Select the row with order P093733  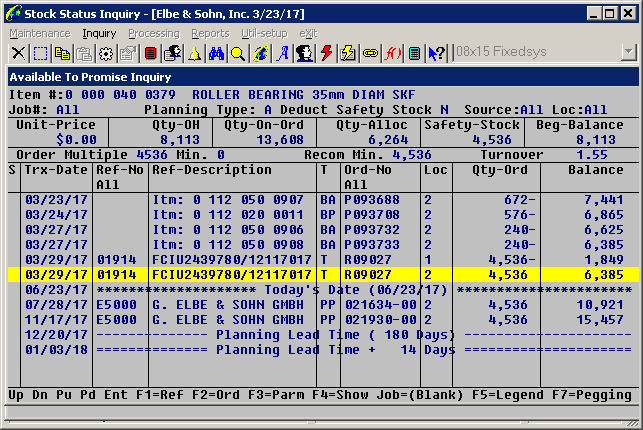(324, 245)
